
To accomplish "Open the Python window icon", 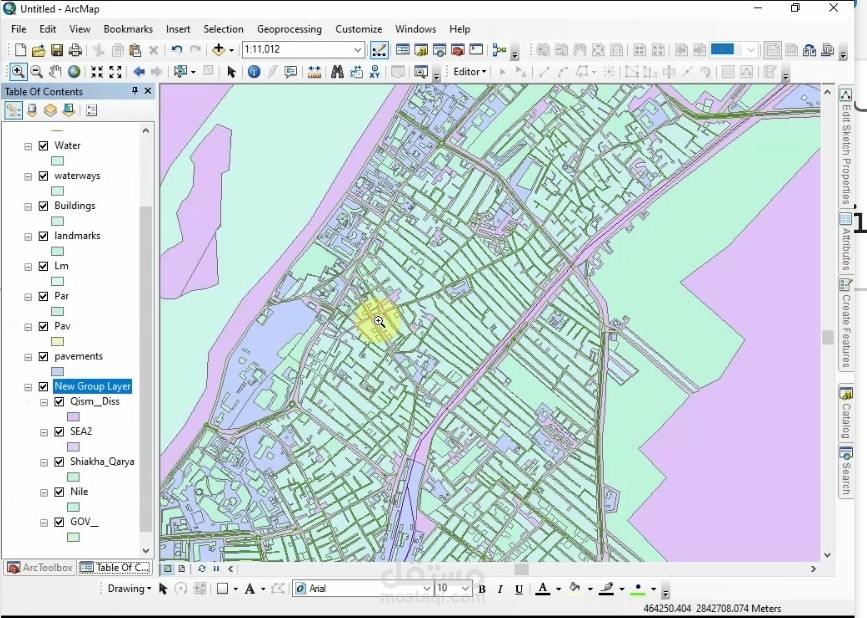I will tap(476, 50).
